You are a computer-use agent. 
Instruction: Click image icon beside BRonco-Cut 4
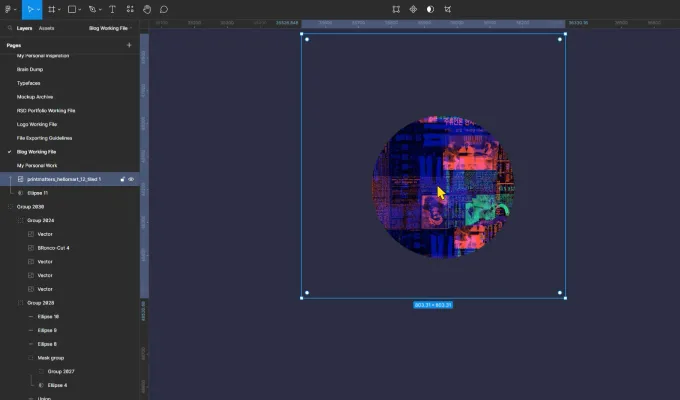(31, 248)
